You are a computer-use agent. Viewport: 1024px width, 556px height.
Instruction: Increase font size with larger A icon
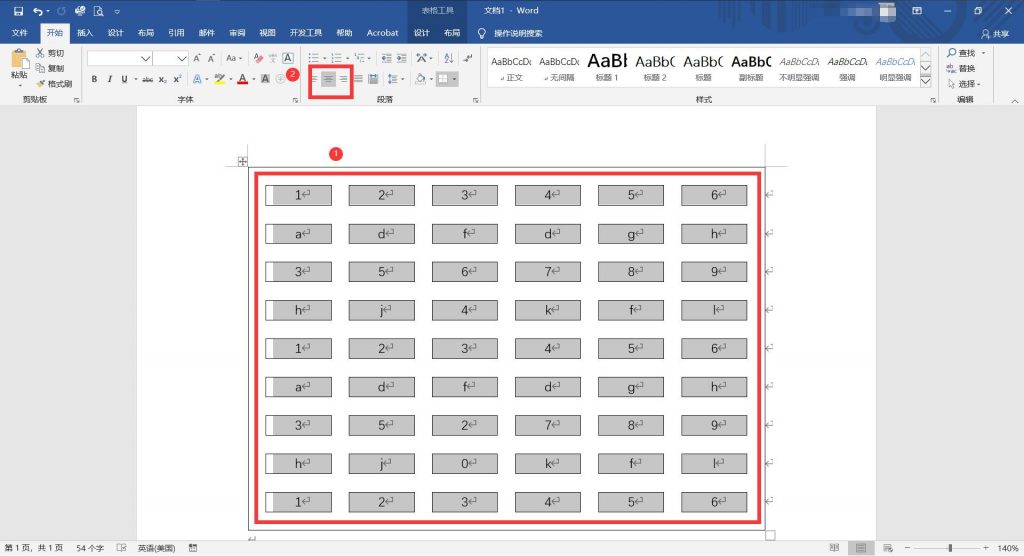pos(197,58)
